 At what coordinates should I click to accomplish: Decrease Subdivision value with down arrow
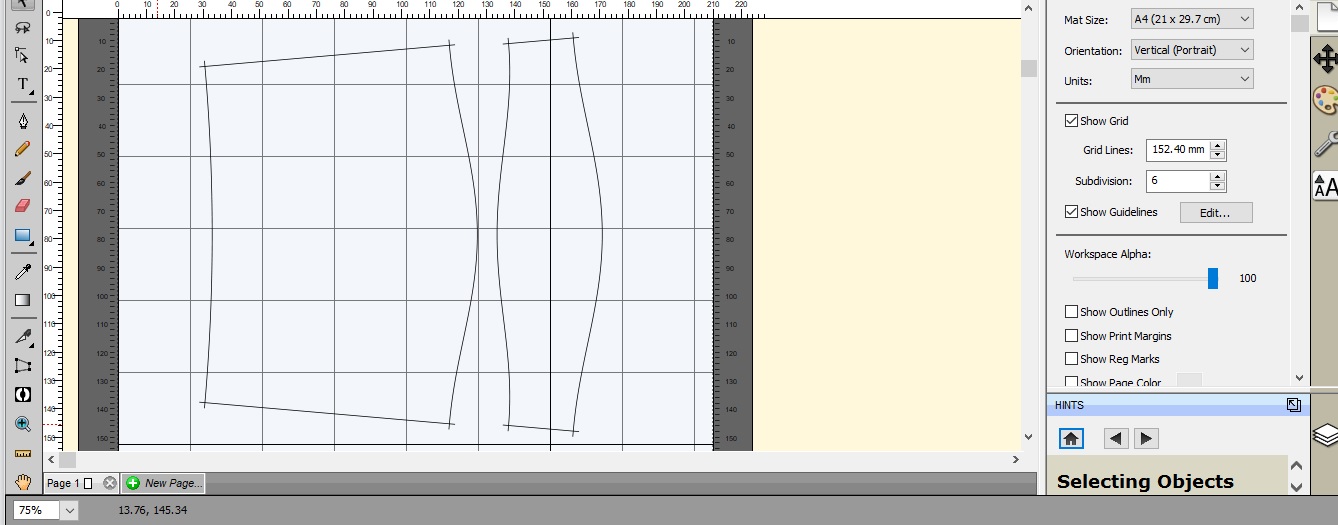point(1217,187)
